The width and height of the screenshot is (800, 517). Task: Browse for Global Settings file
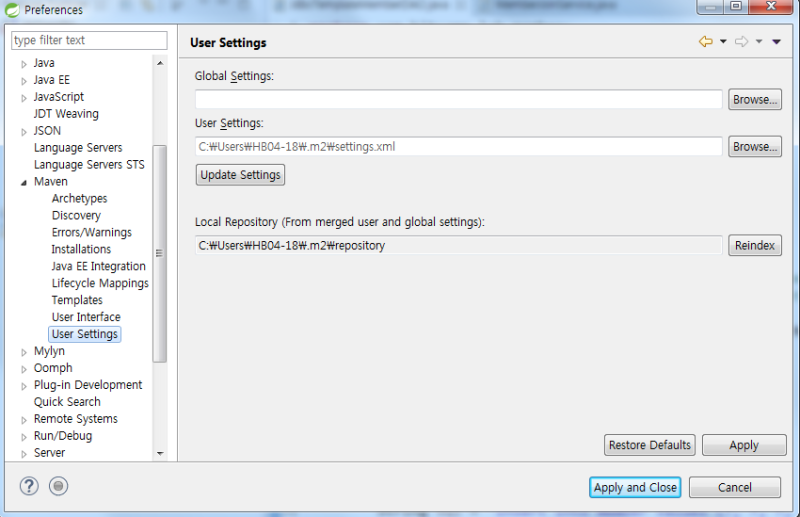pos(755,100)
